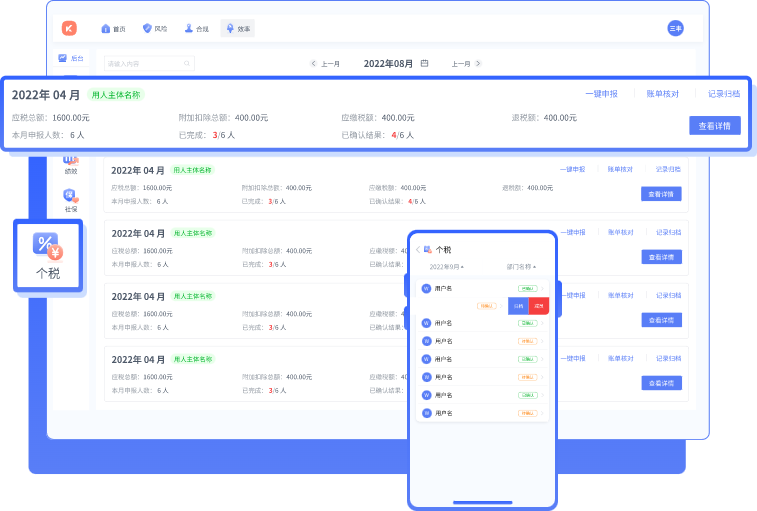Click 一键申报 in the highlighted top card

[x=601, y=94]
